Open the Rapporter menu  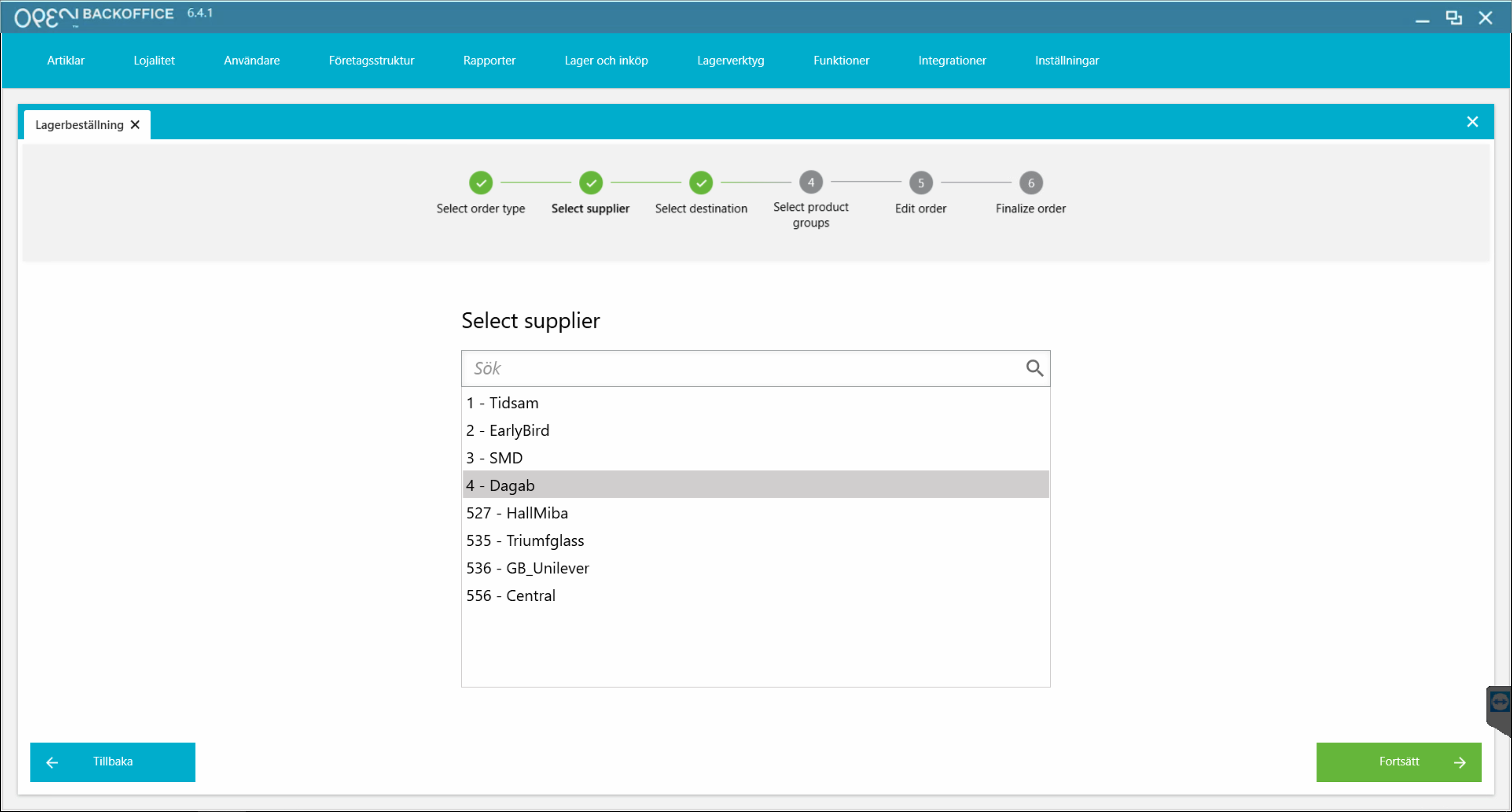coord(489,60)
